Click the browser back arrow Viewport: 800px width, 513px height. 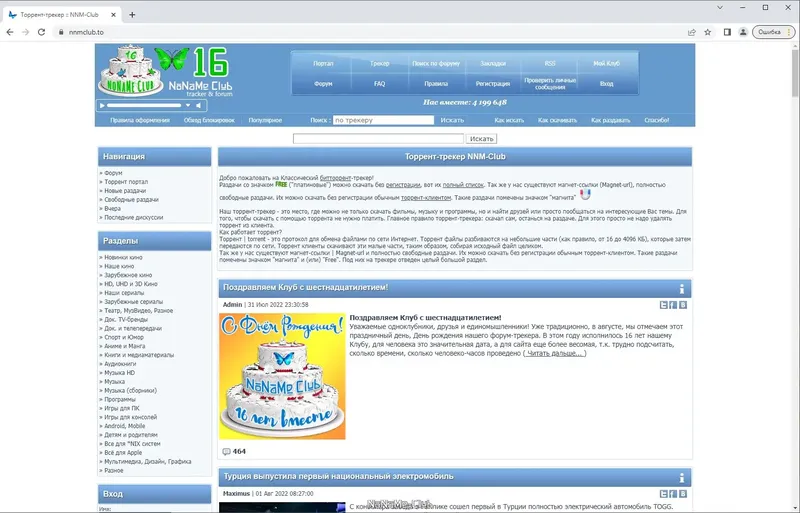click(x=10, y=32)
